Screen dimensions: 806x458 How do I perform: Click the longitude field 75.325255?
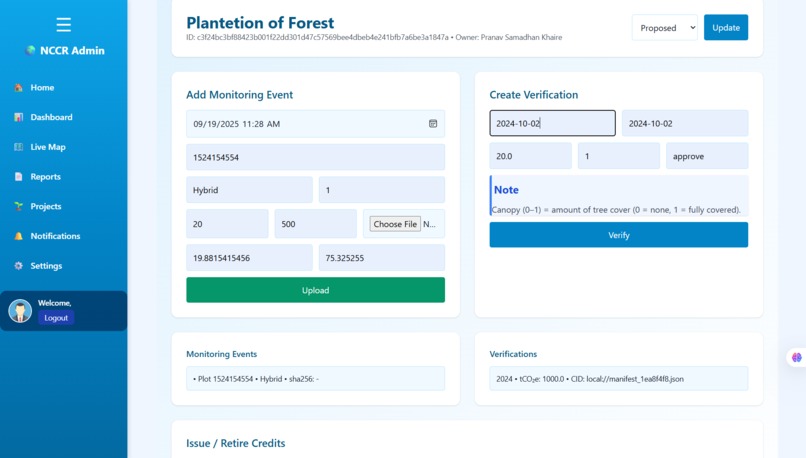pyautogui.click(x=381, y=258)
